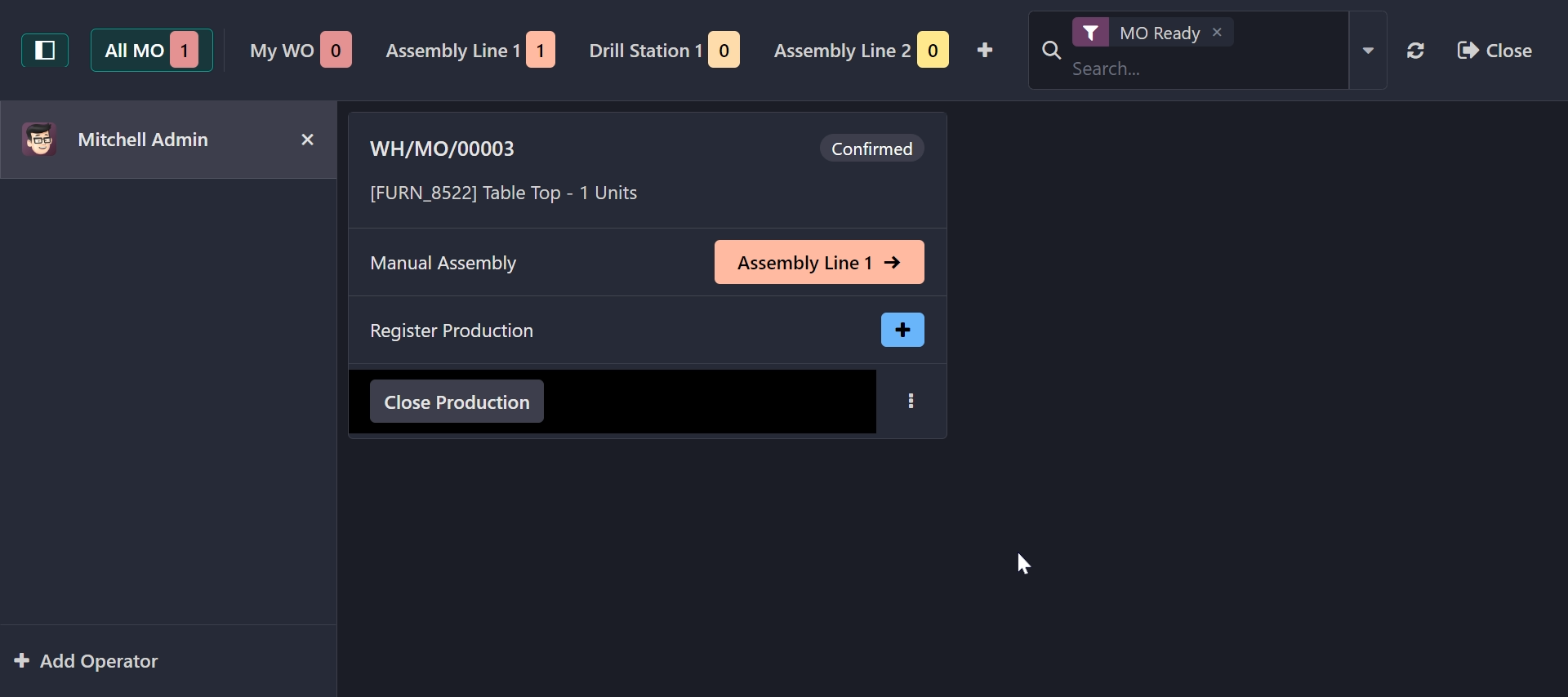Close the shop floor view
The image size is (1568, 697).
point(1494,51)
